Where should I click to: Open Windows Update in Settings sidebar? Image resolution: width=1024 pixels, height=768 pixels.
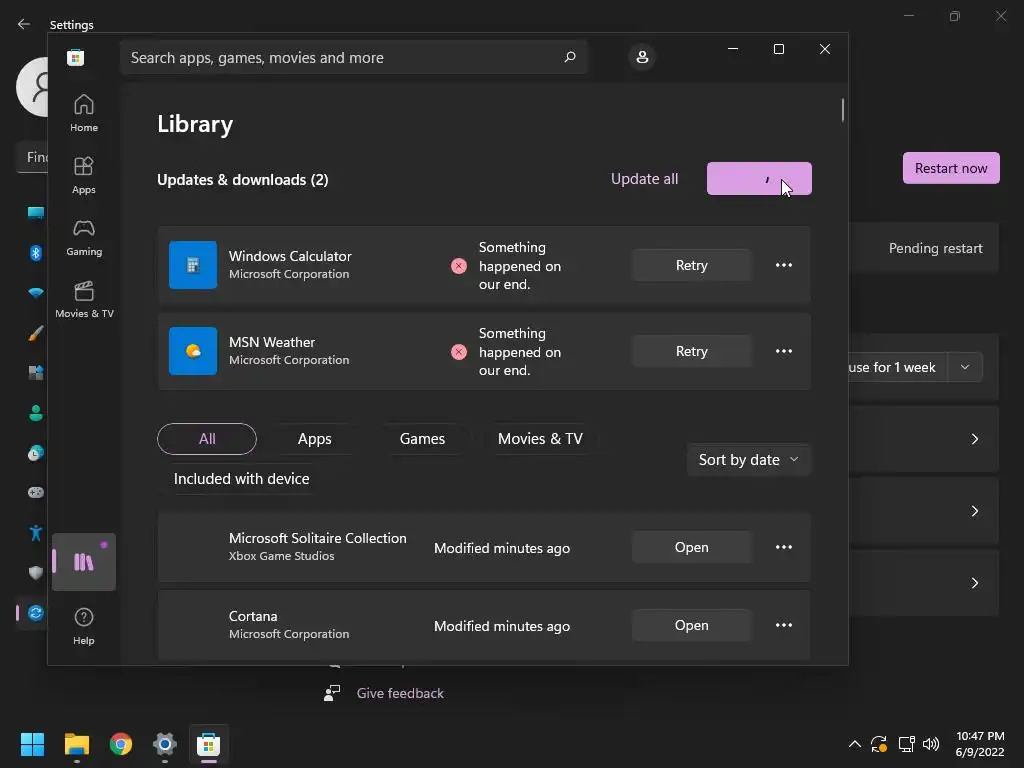[35, 613]
